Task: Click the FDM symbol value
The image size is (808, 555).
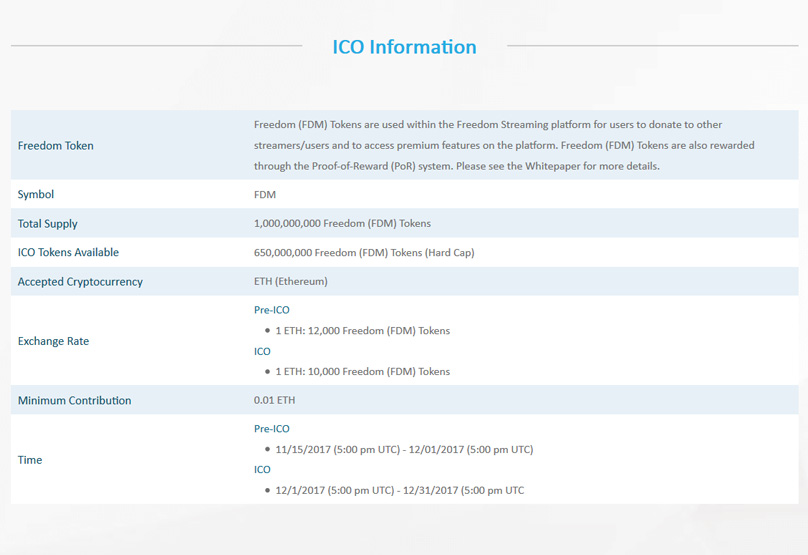Action: (x=265, y=195)
